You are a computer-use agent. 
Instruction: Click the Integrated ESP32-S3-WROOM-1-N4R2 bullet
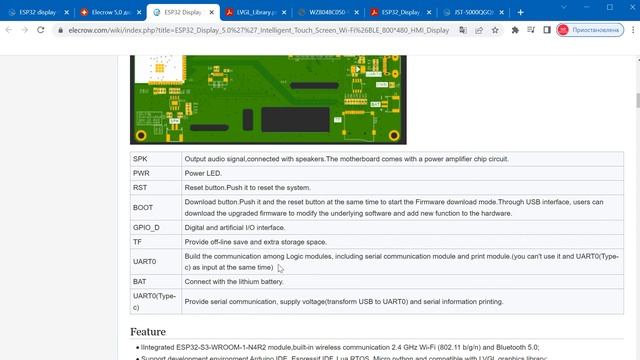coord(340,347)
